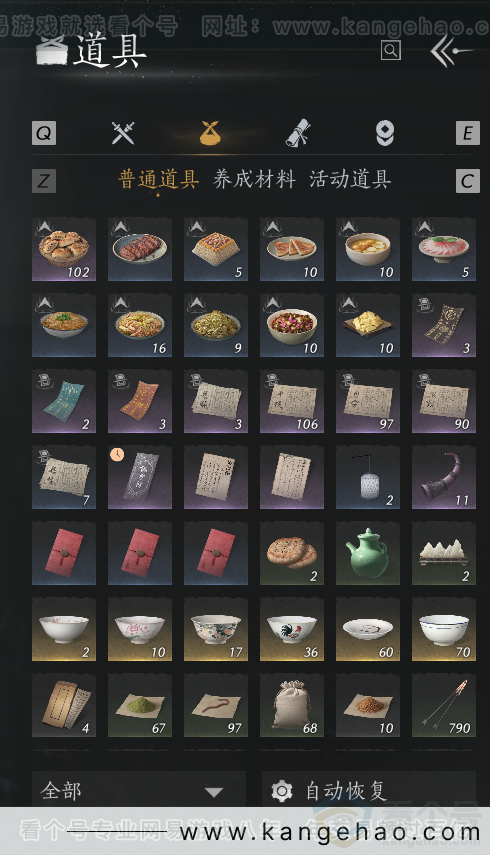Click the back arrow icon

451,51
